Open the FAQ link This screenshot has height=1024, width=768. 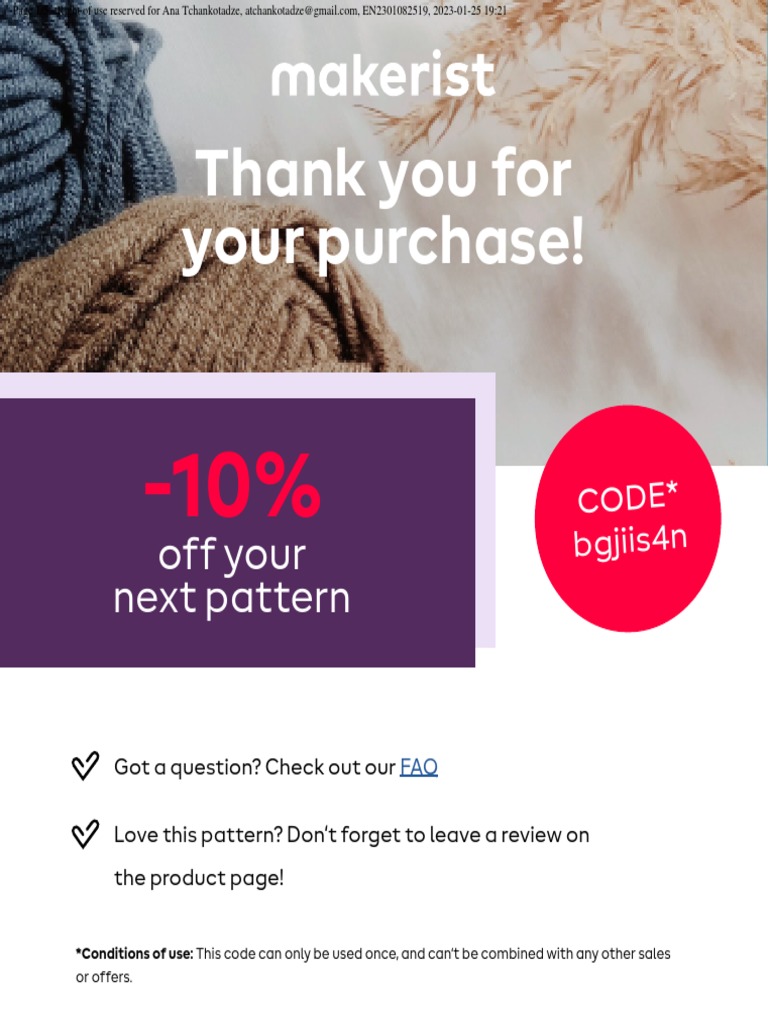pos(418,767)
